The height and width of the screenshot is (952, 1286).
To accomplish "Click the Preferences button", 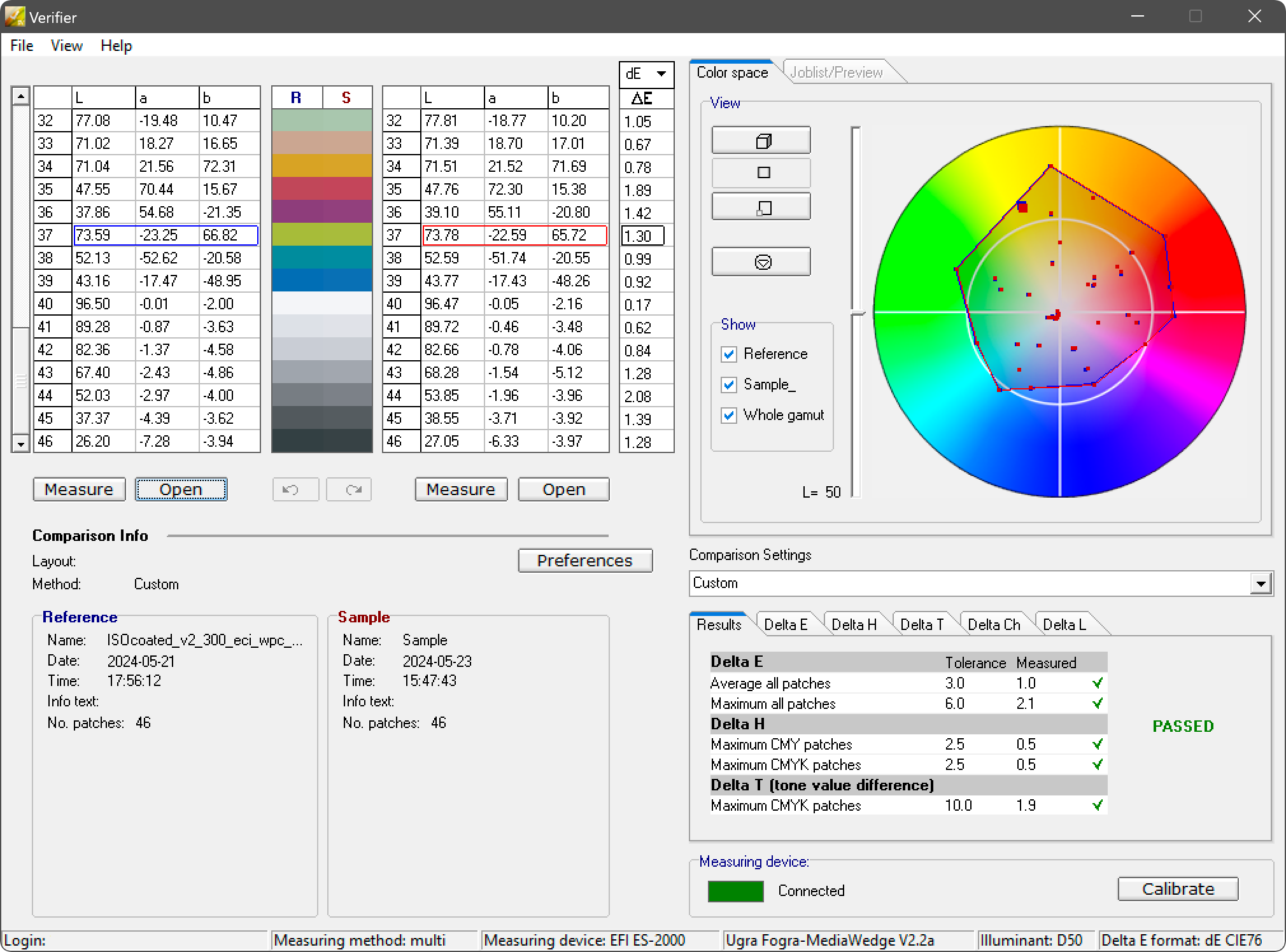I will tap(584, 561).
